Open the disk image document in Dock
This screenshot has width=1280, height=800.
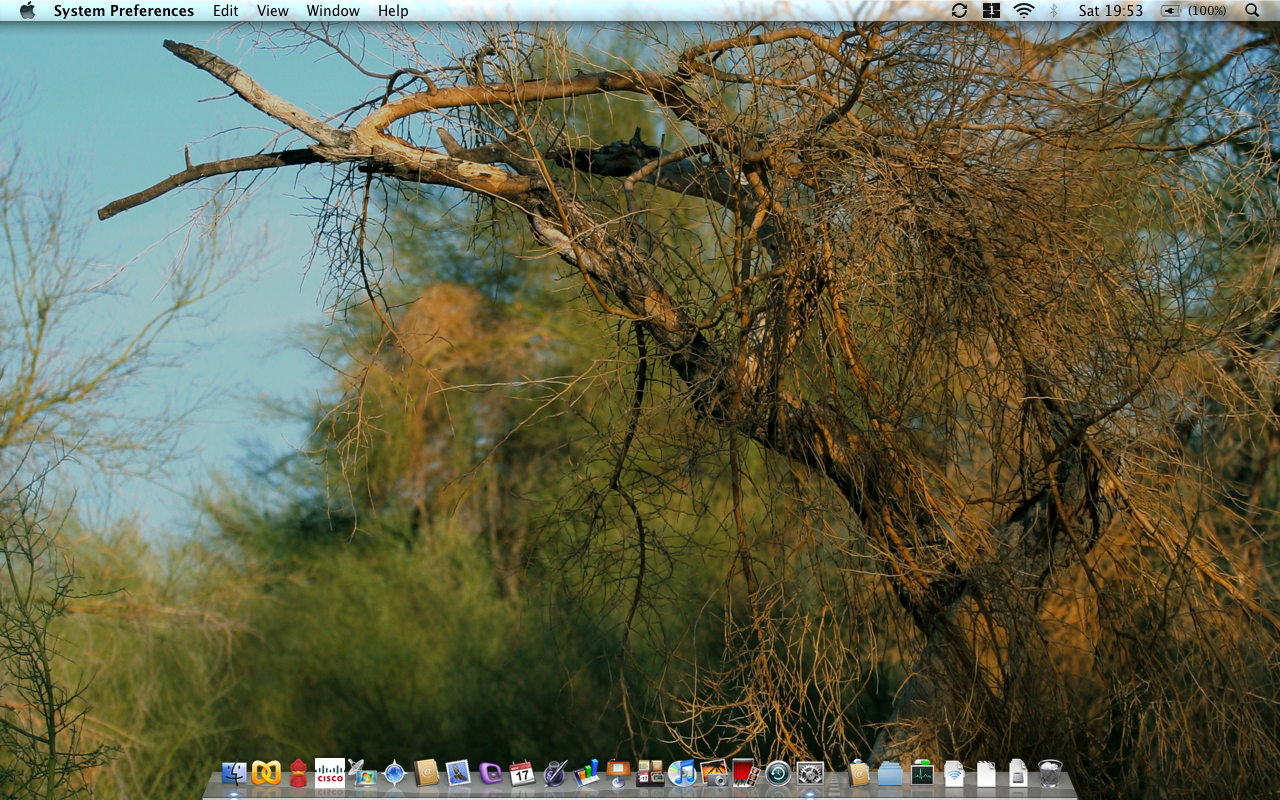pyautogui.click(x=1018, y=773)
